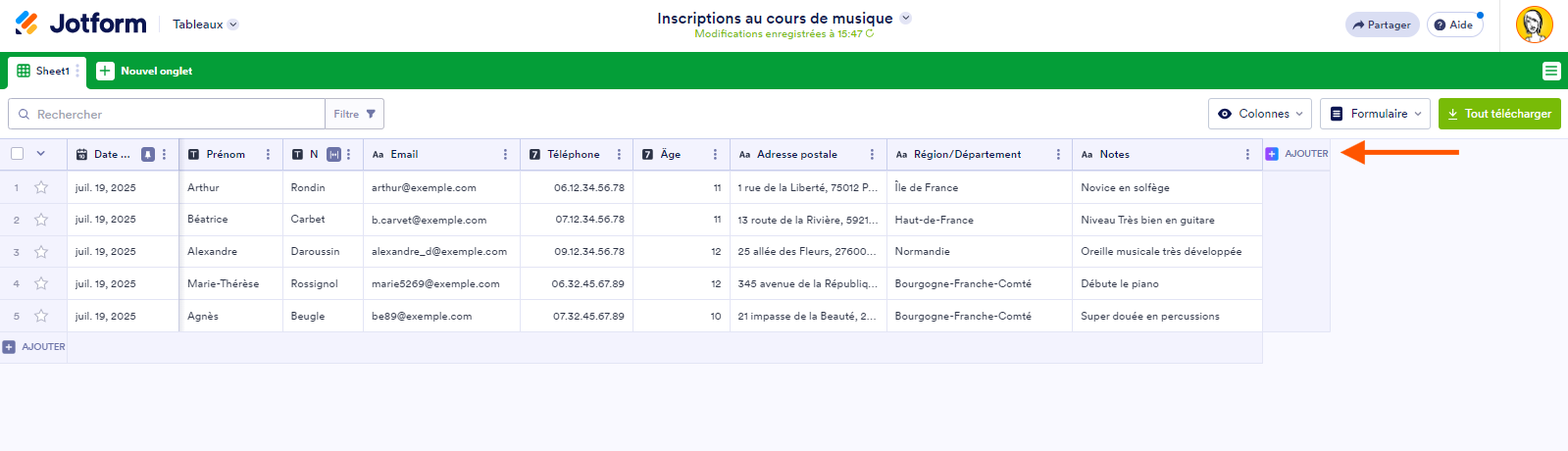This screenshot has height=451, width=1568.
Task: Open the Tableaux product dropdown
Action: point(205,25)
